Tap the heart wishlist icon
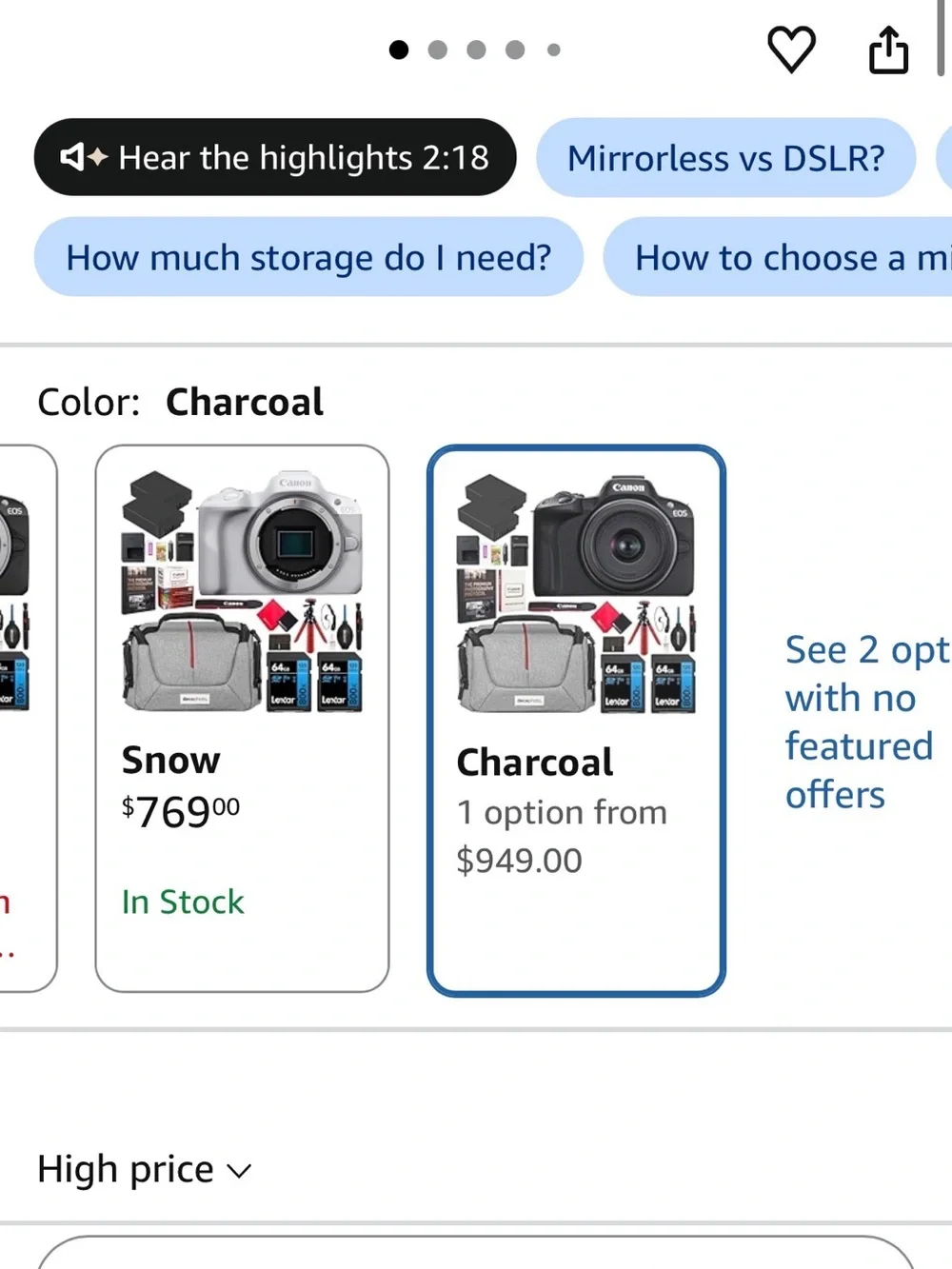The image size is (952, 1269). click(x=791, y=49)
